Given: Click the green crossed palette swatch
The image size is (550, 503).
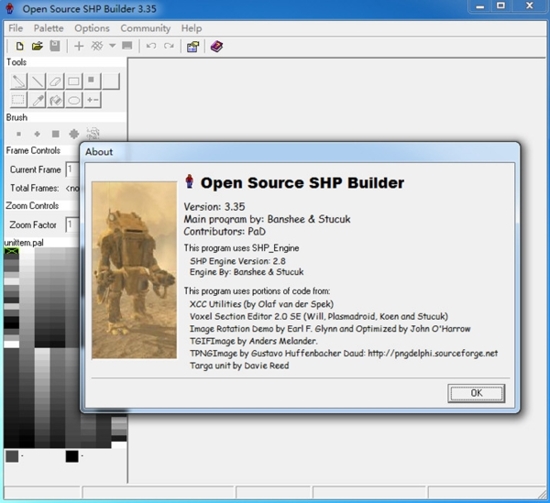Looking at the screenshot, I should pos(12,251).
